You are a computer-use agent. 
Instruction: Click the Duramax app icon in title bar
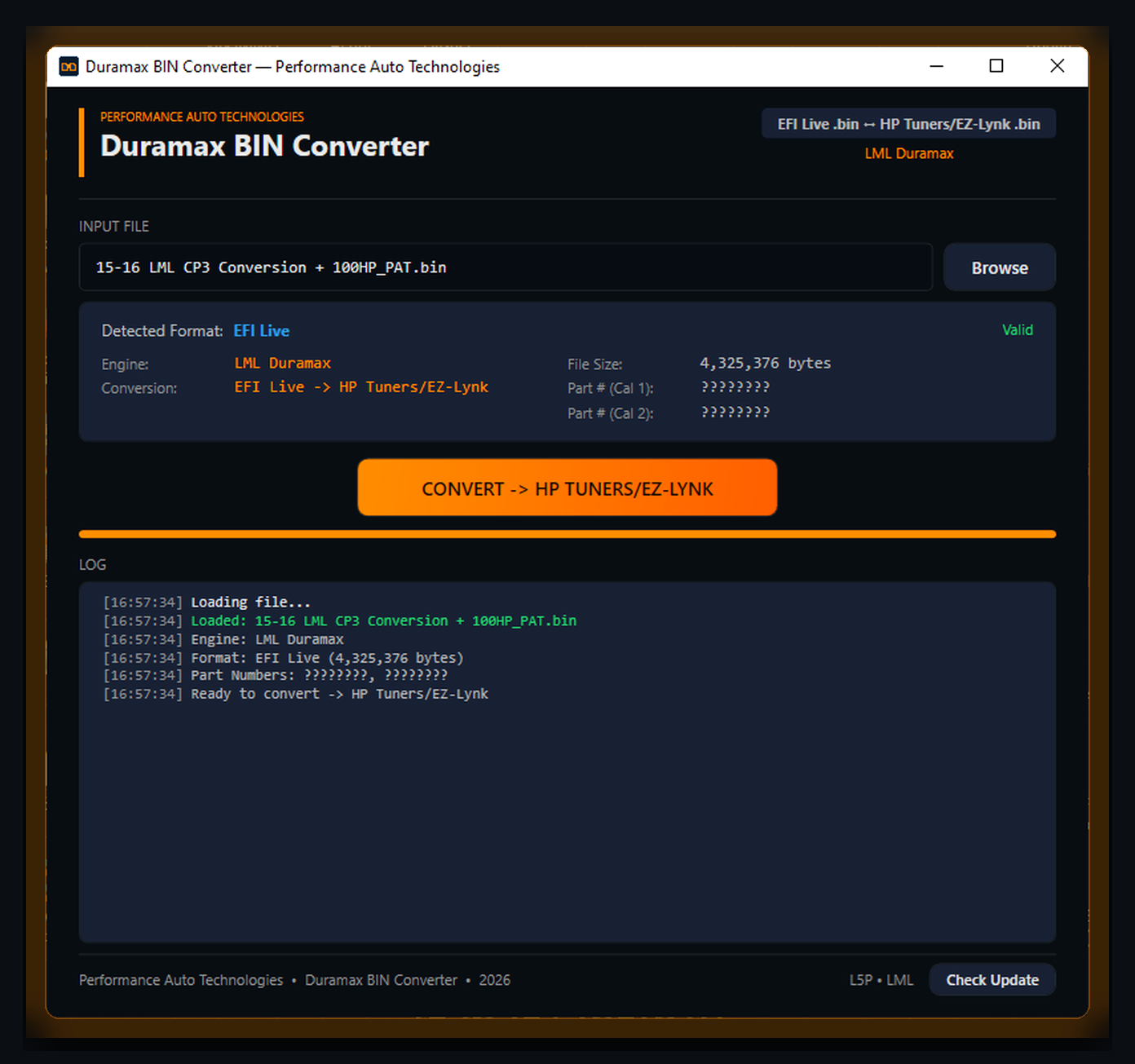point(68,67)
